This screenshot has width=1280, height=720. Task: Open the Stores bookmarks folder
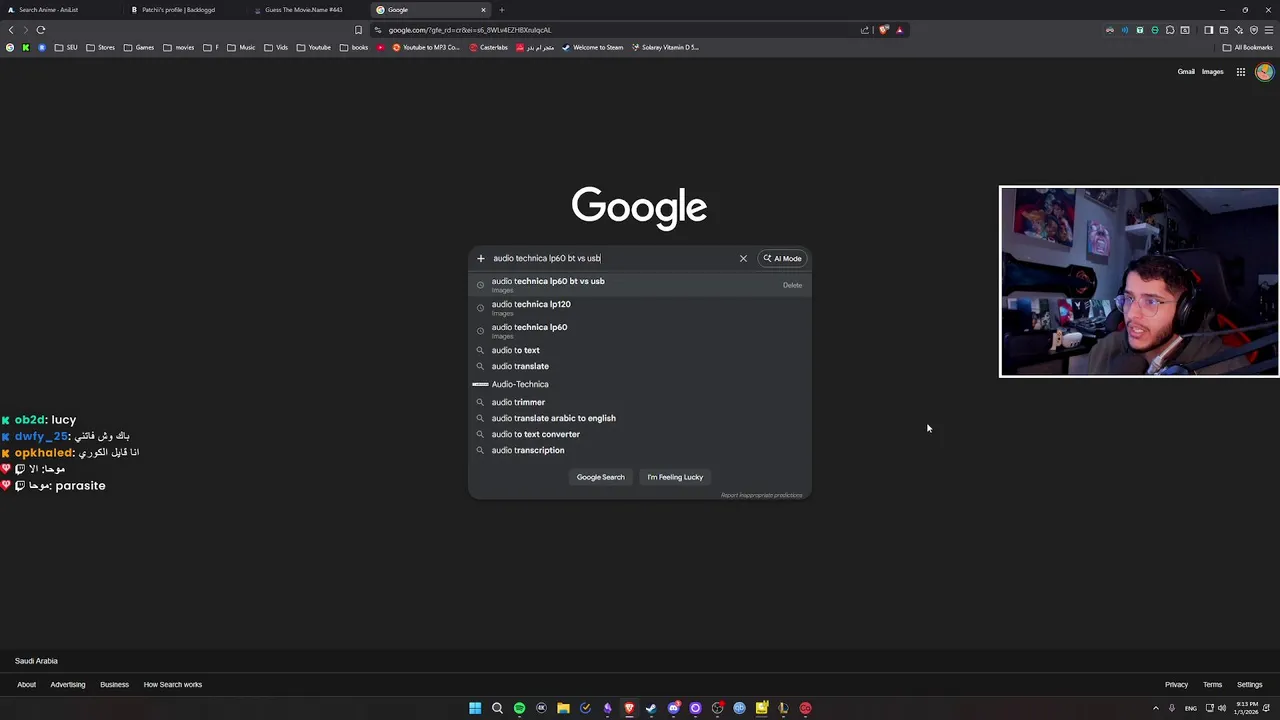(x=100, y=47)
